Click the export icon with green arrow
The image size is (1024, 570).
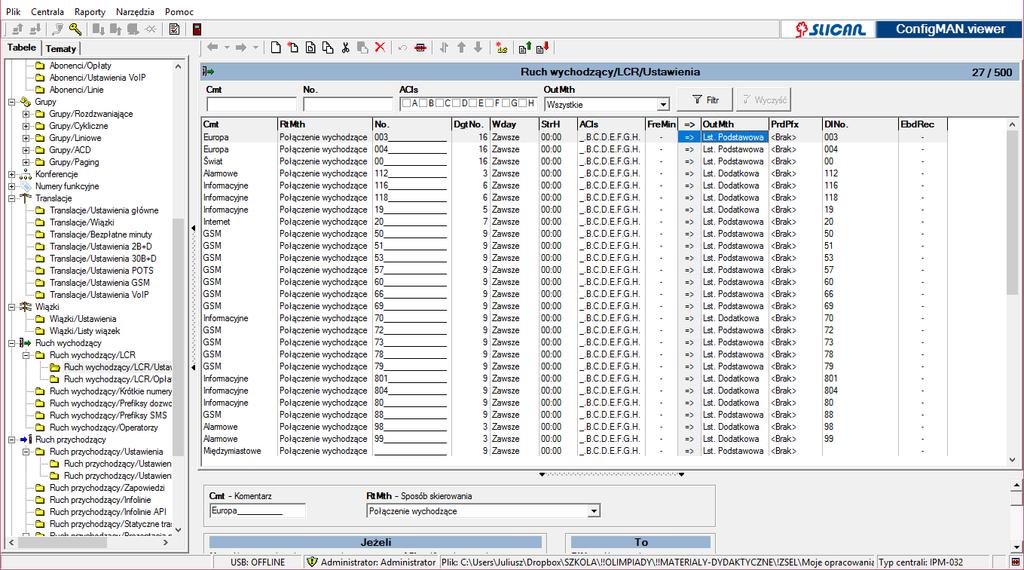[524, 48]
